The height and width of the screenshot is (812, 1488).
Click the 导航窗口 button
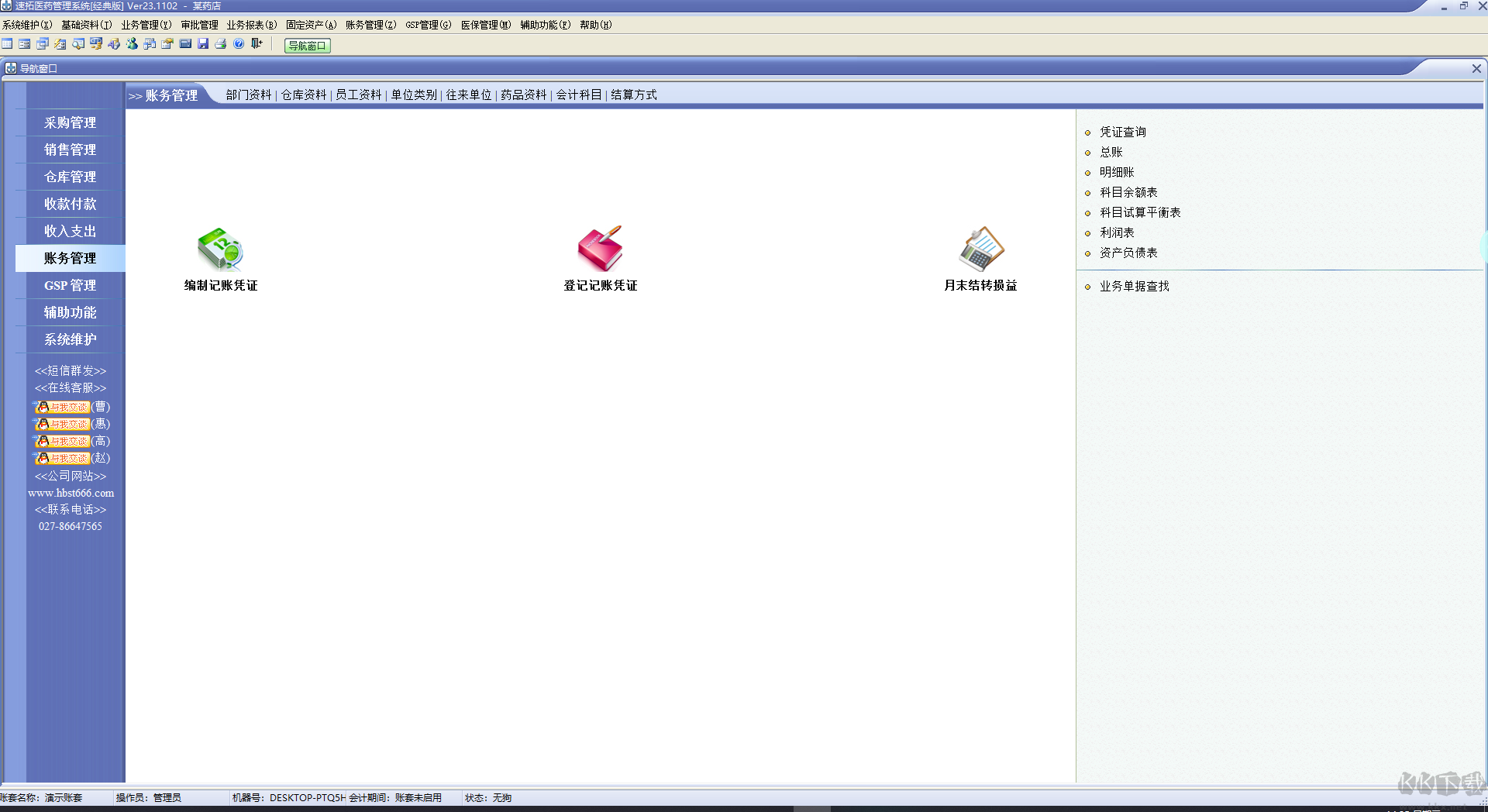point(307,46)
